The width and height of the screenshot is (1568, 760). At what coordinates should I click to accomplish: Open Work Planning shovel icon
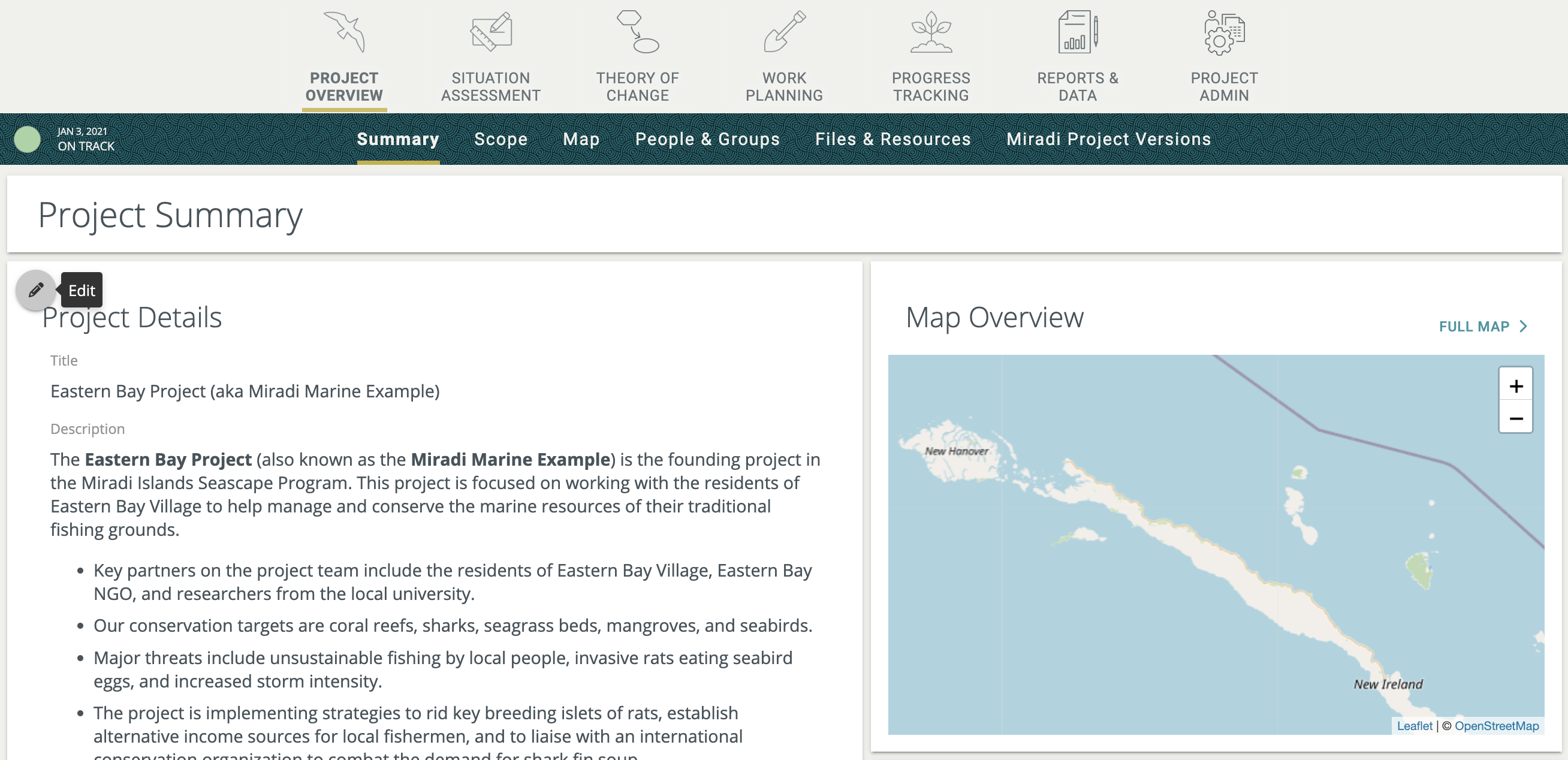pyautogui.click(x=784, y=32)
